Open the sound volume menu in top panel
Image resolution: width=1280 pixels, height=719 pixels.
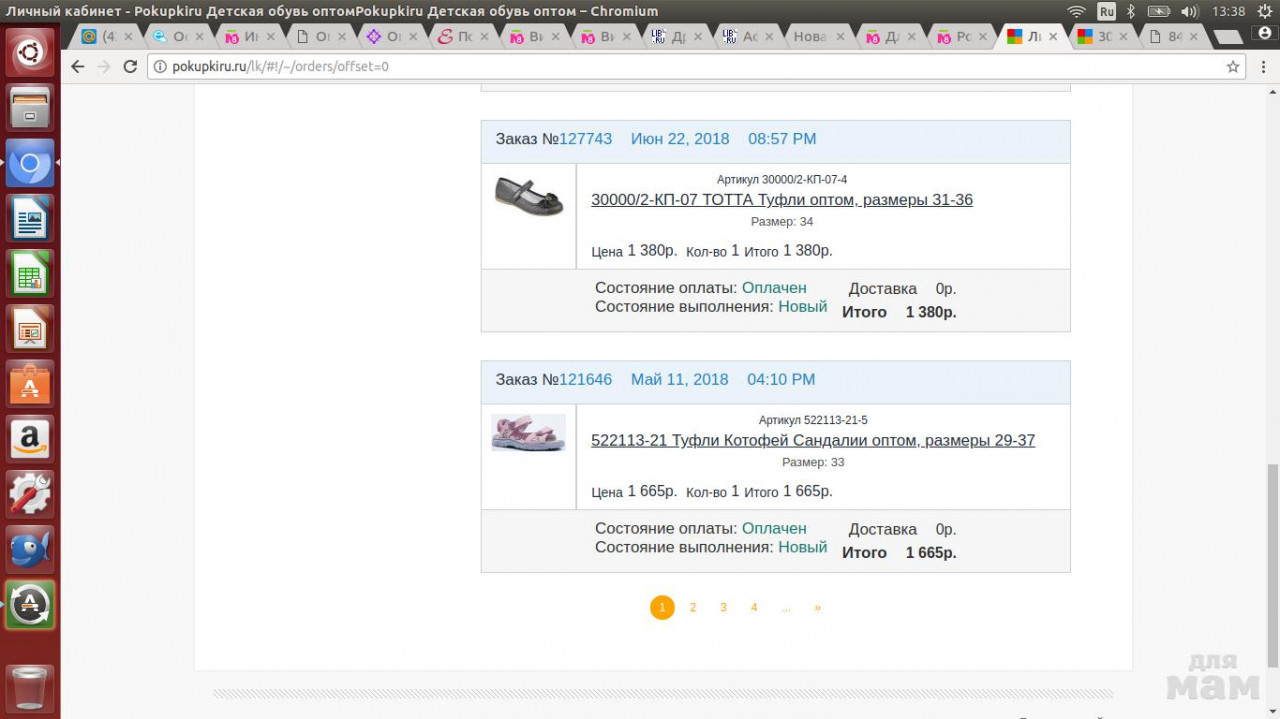tap(1189, 11)
